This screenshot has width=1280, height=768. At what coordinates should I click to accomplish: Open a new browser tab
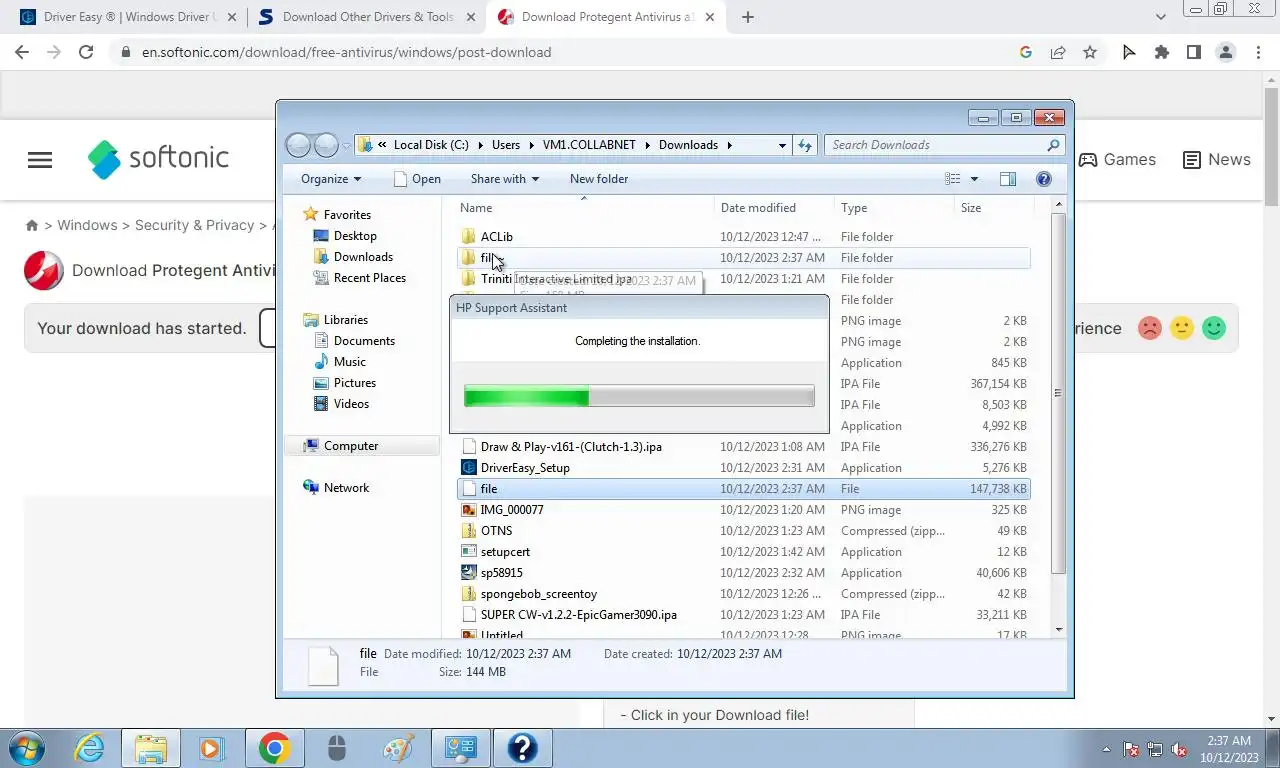748,17
